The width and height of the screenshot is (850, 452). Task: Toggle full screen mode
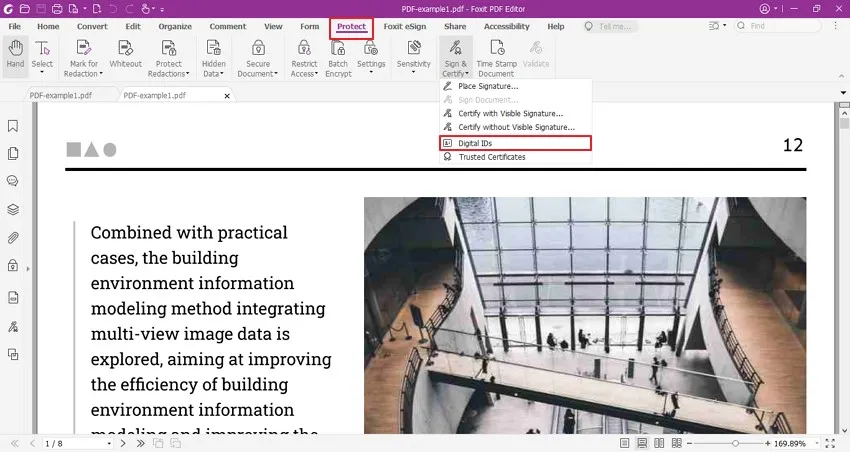(829, 443)
